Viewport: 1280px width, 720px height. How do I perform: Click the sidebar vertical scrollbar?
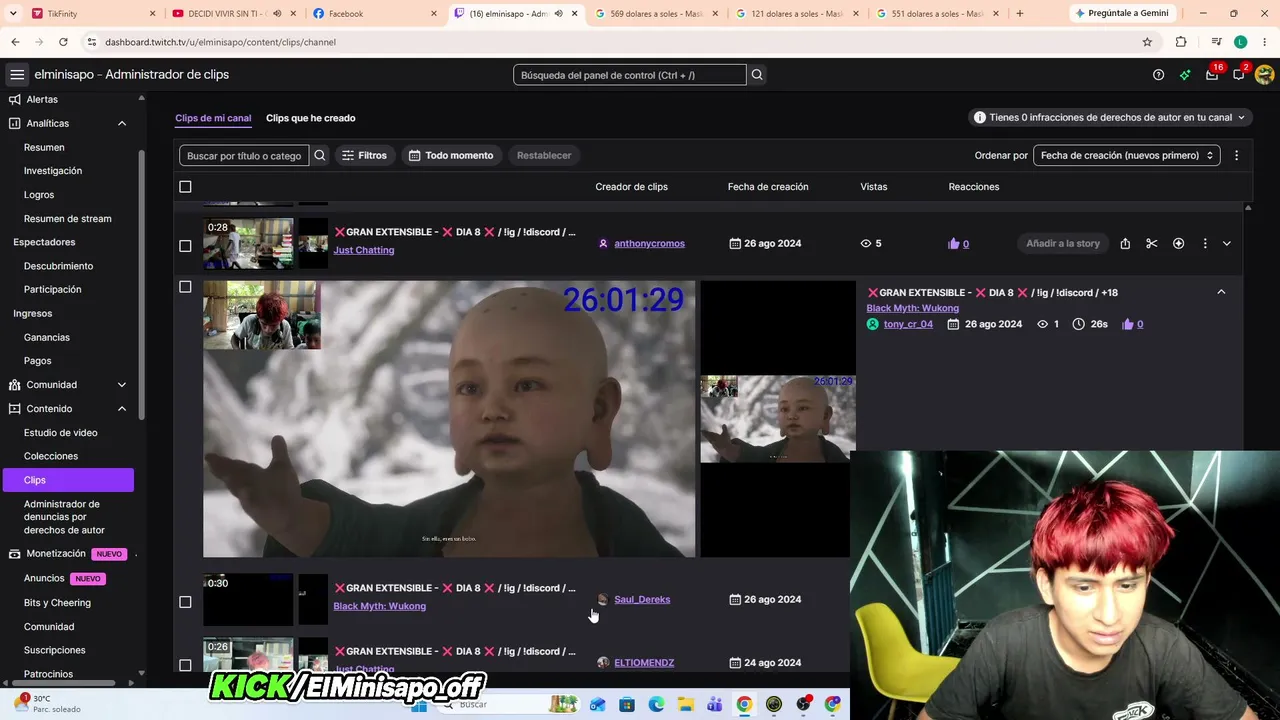click(142, 285)
